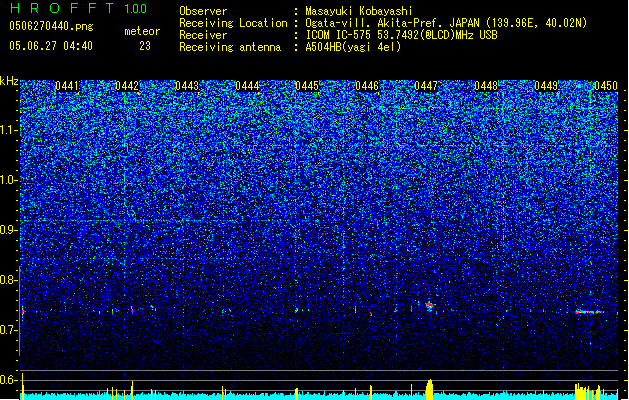Click the meteor label text

(x=142, y=31)
